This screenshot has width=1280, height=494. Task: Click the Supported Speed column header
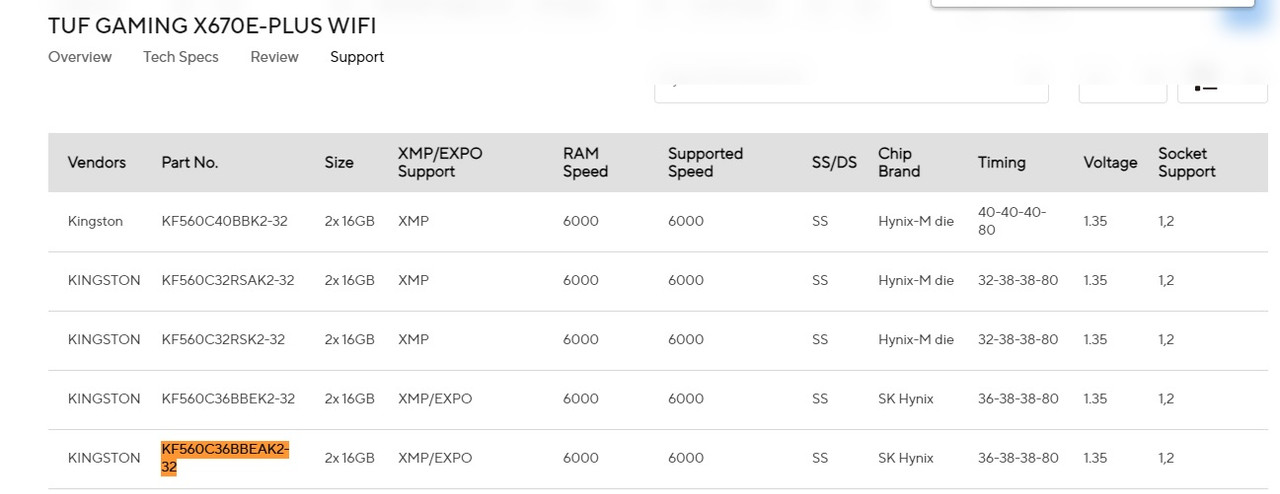coord(705,162)
